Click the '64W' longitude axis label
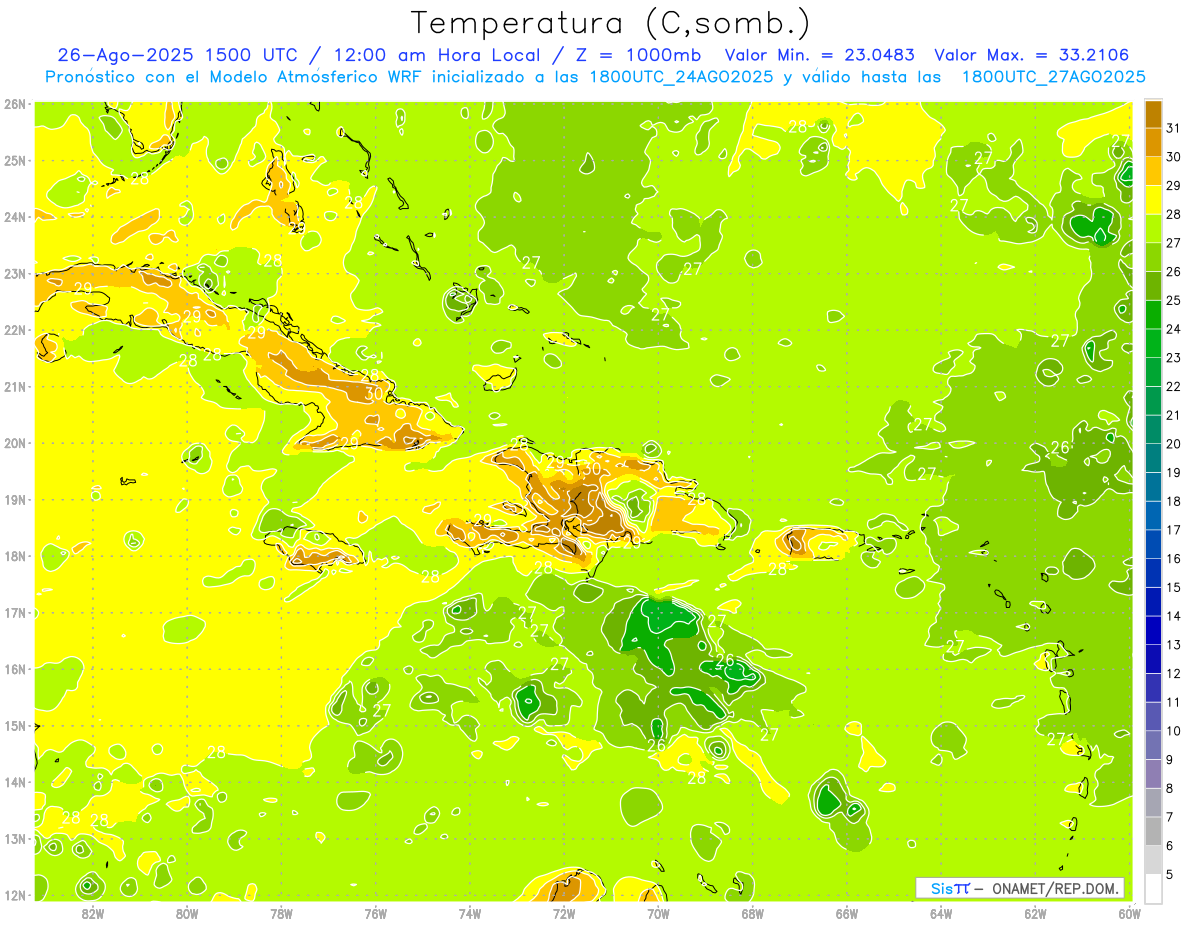 (x=941, y=913)
